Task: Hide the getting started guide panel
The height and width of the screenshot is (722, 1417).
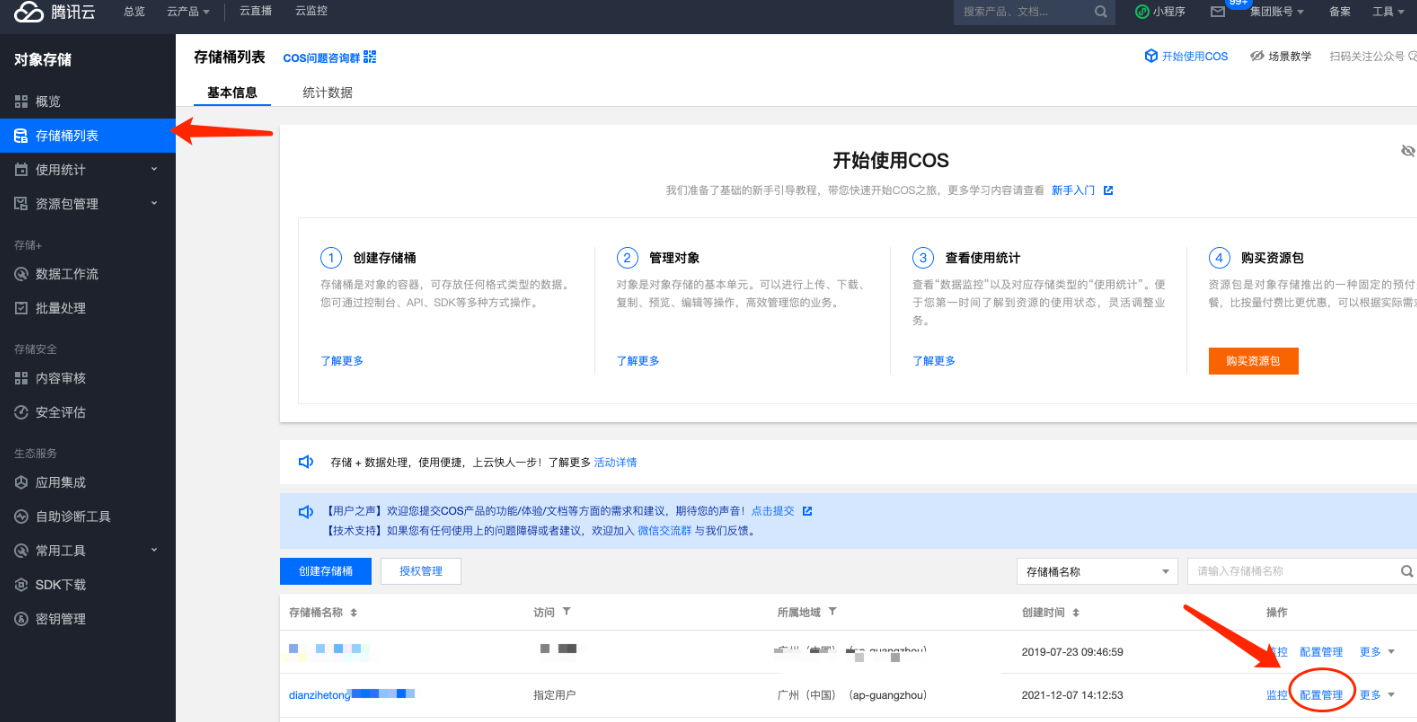Action: point(1408,151)
